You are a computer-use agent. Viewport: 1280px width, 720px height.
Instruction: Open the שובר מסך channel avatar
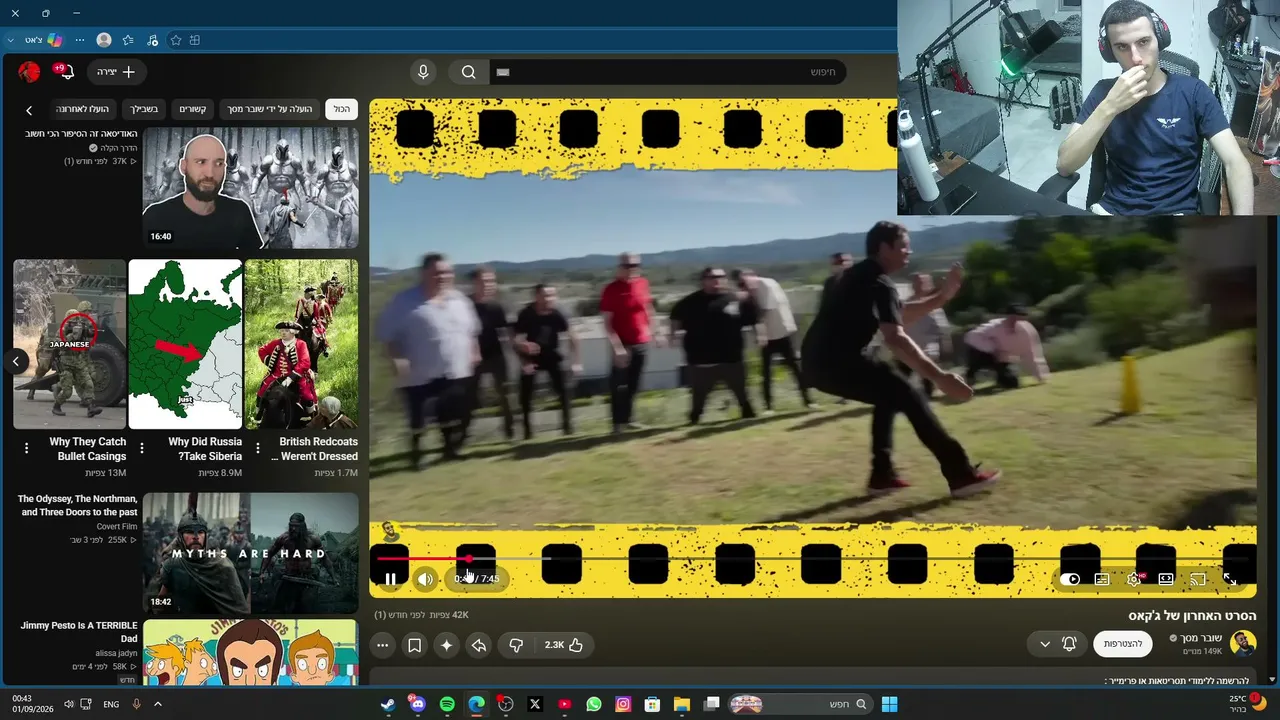click(1243, 644)
